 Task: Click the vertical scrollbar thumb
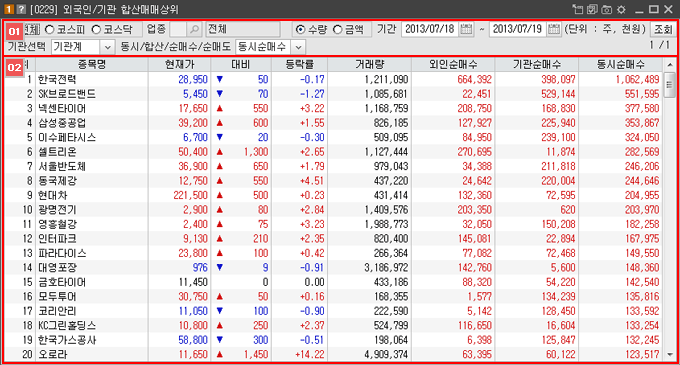[x=670, y=85]
